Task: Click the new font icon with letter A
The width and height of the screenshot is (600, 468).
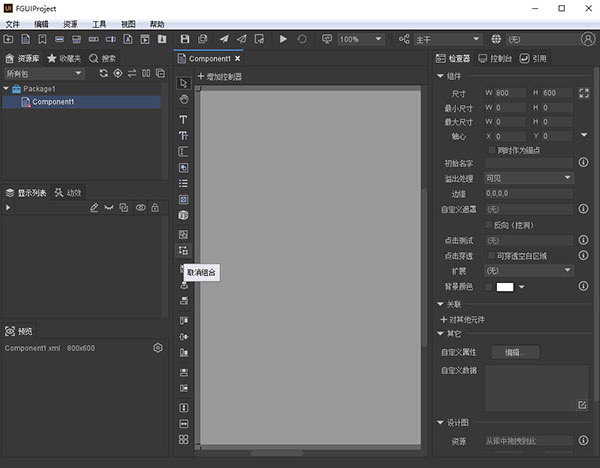Action: (x=128, y=39)
